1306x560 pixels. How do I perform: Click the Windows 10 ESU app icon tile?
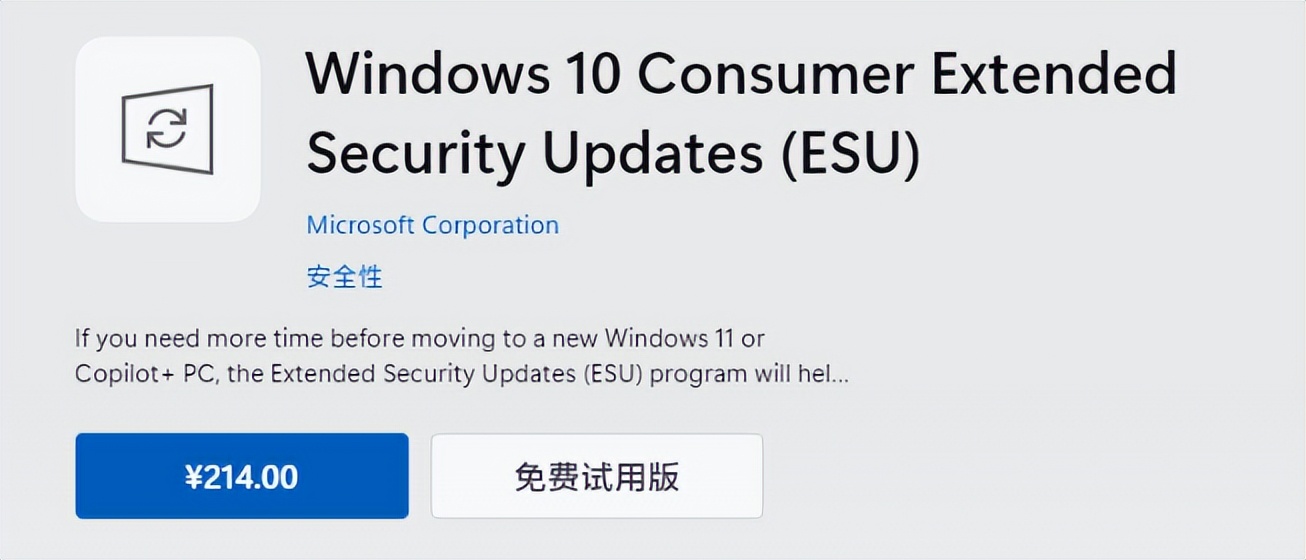tap(168, 129)
